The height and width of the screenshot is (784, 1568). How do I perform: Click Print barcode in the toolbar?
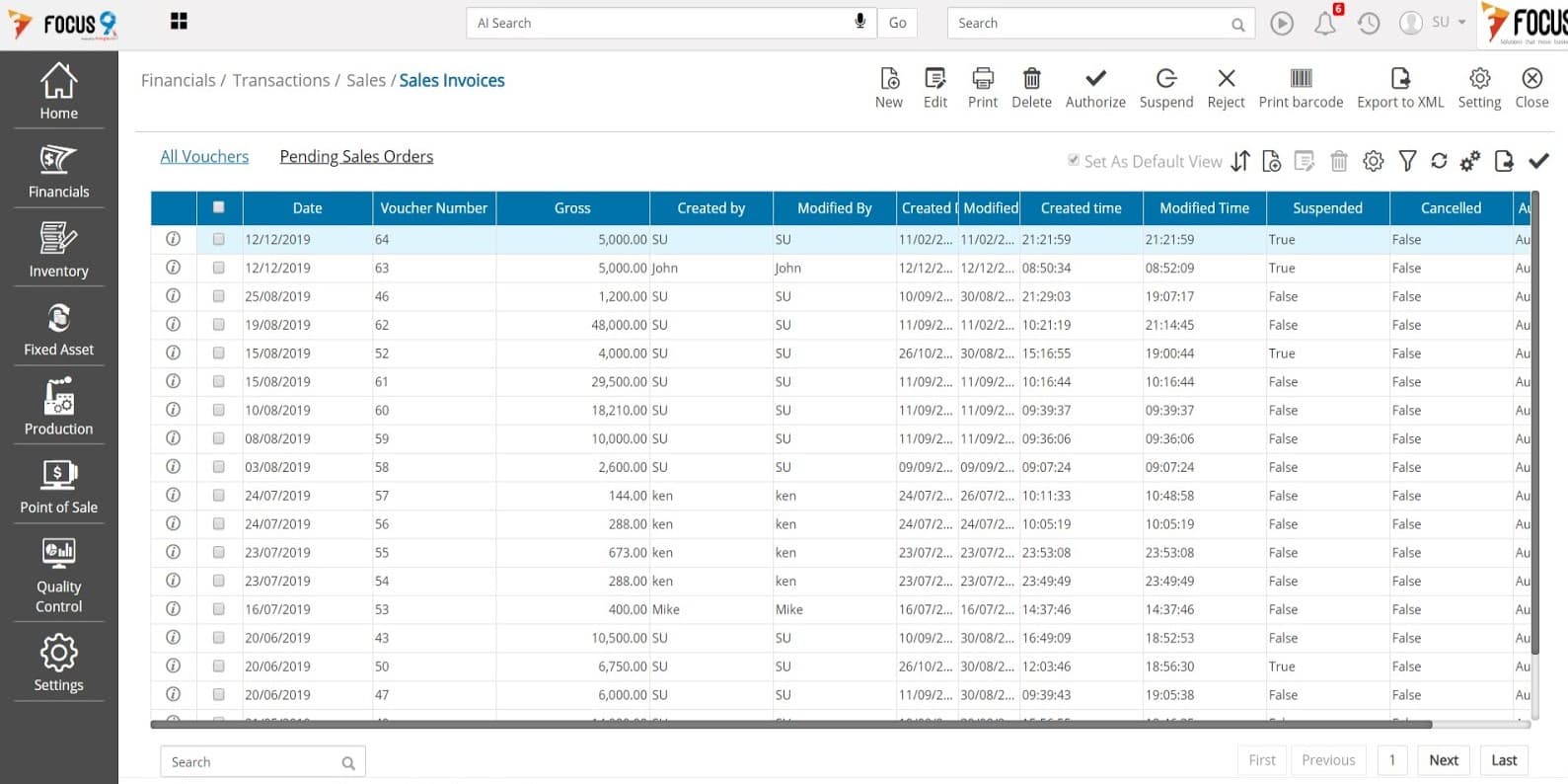tap(1301, 88)
